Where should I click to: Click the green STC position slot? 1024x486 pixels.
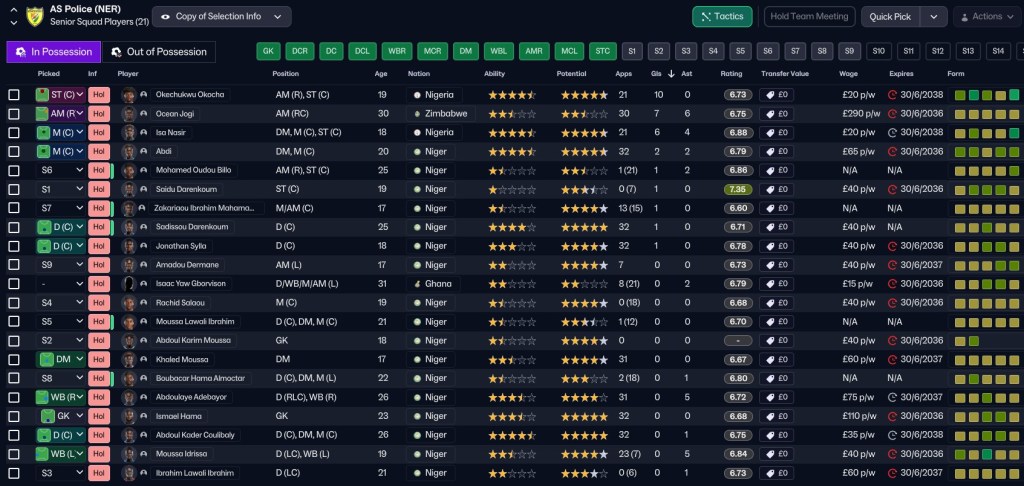coord(603,51)
